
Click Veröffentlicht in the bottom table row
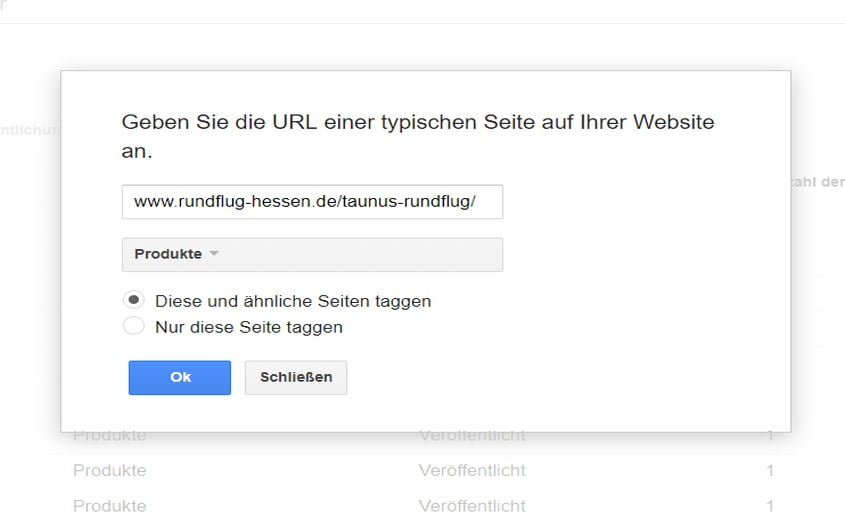point(471,505)
